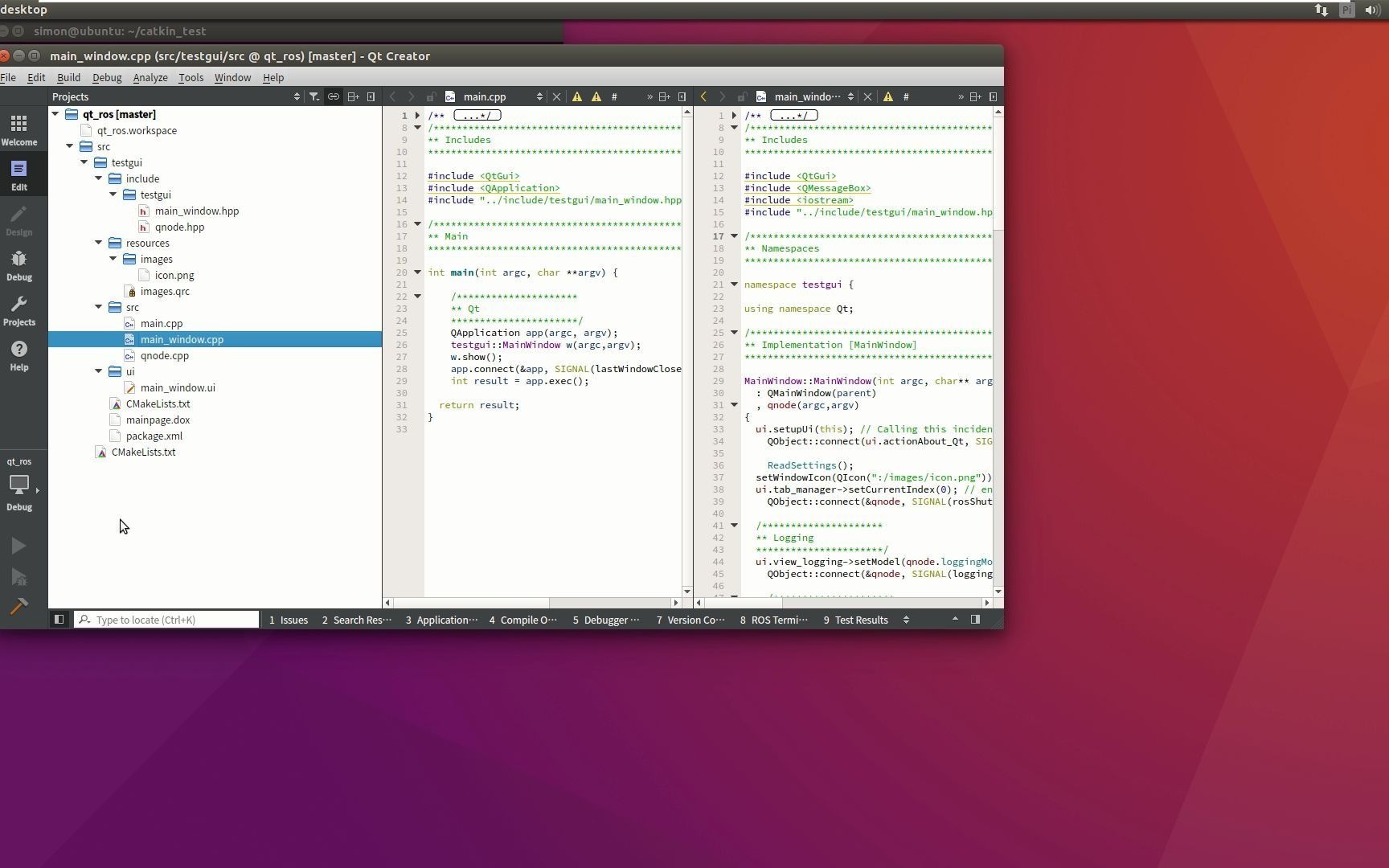
Task: Click the first warning icon in main.cpp toolbar
Action: pyautogui.click(x=577, y=96)
